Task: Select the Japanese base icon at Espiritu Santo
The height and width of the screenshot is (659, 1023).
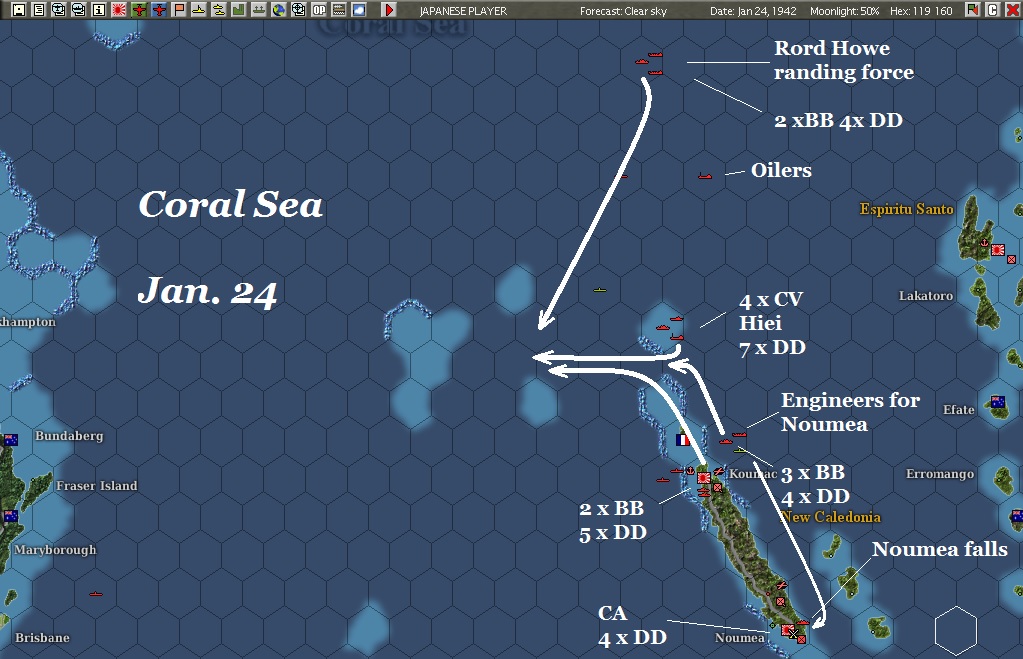Action: (998, 249)
